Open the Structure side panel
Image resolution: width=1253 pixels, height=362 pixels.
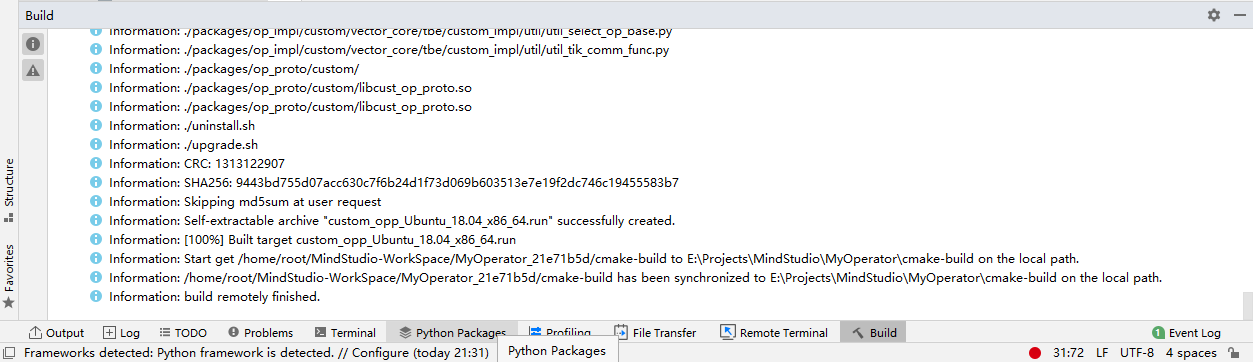coord(9,189)
